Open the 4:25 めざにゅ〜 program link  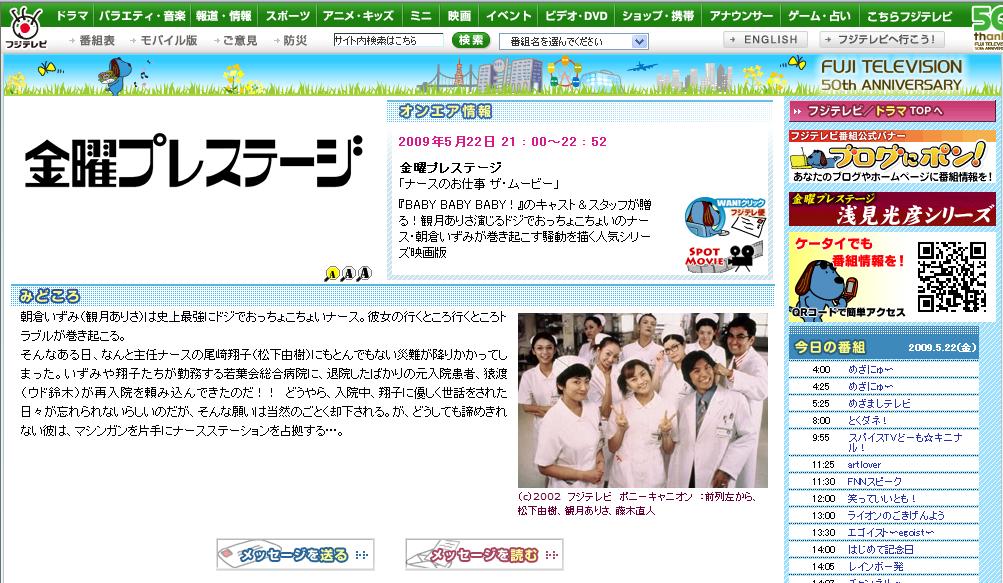[870, 387]
